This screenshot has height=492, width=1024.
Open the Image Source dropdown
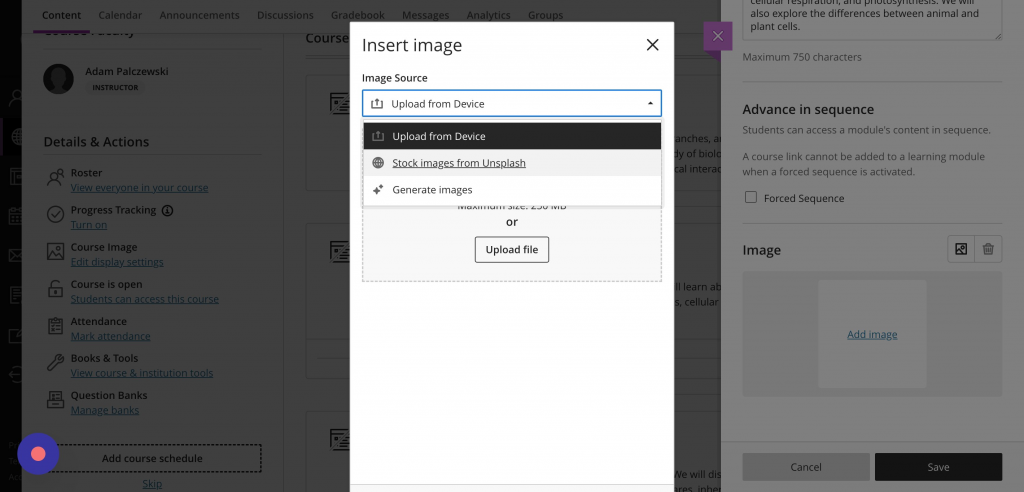pyautogui.click(x=511, y=103)
